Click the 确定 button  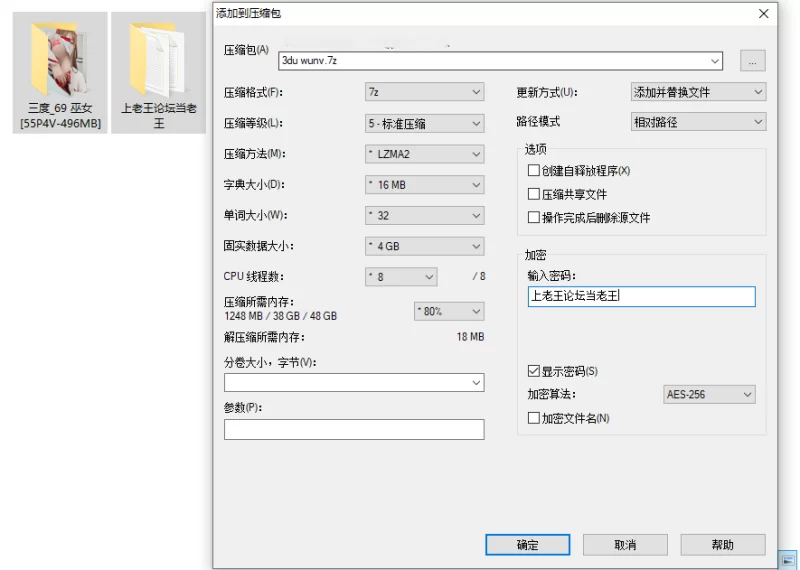tap(527, 545)
